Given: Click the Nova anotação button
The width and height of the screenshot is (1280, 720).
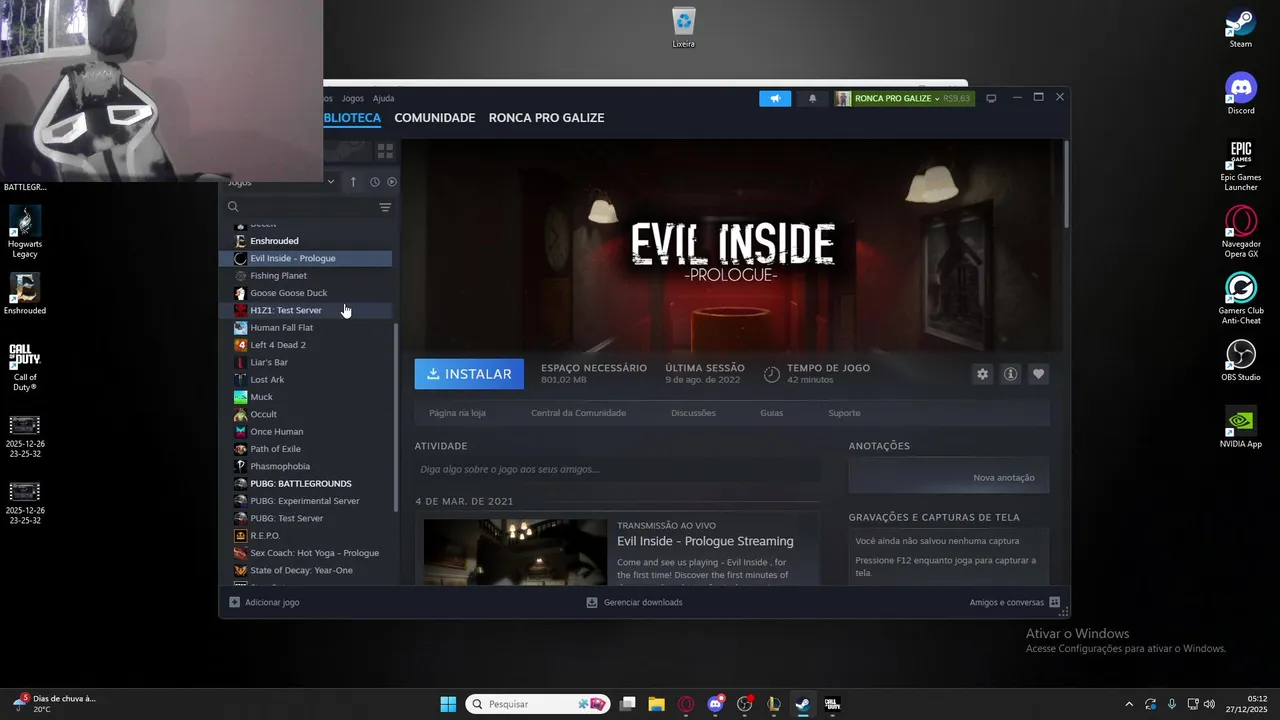Looking at the screenshot, I should [x=1004, y=478].
